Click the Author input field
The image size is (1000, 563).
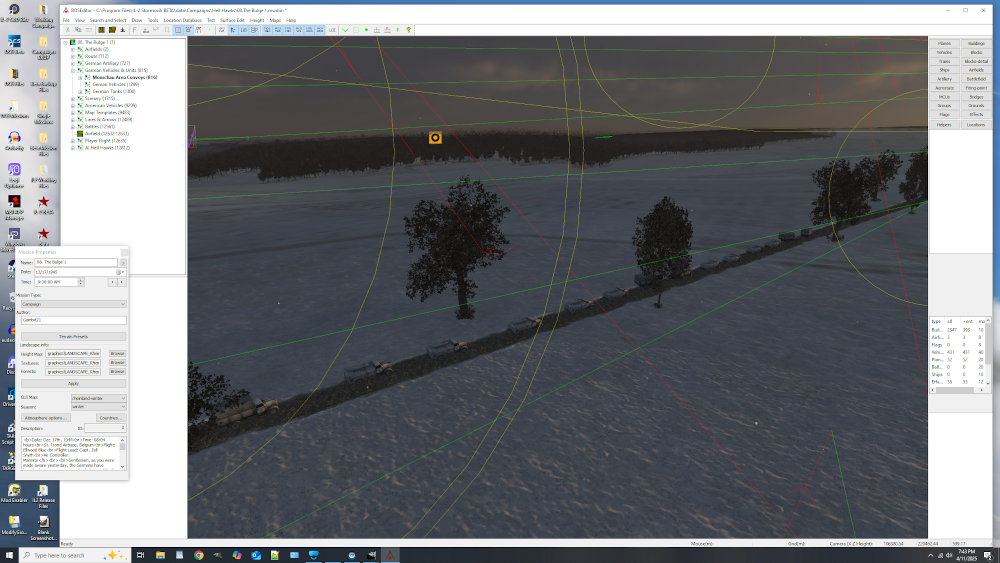pyautogui.click(x=73, y=320)
